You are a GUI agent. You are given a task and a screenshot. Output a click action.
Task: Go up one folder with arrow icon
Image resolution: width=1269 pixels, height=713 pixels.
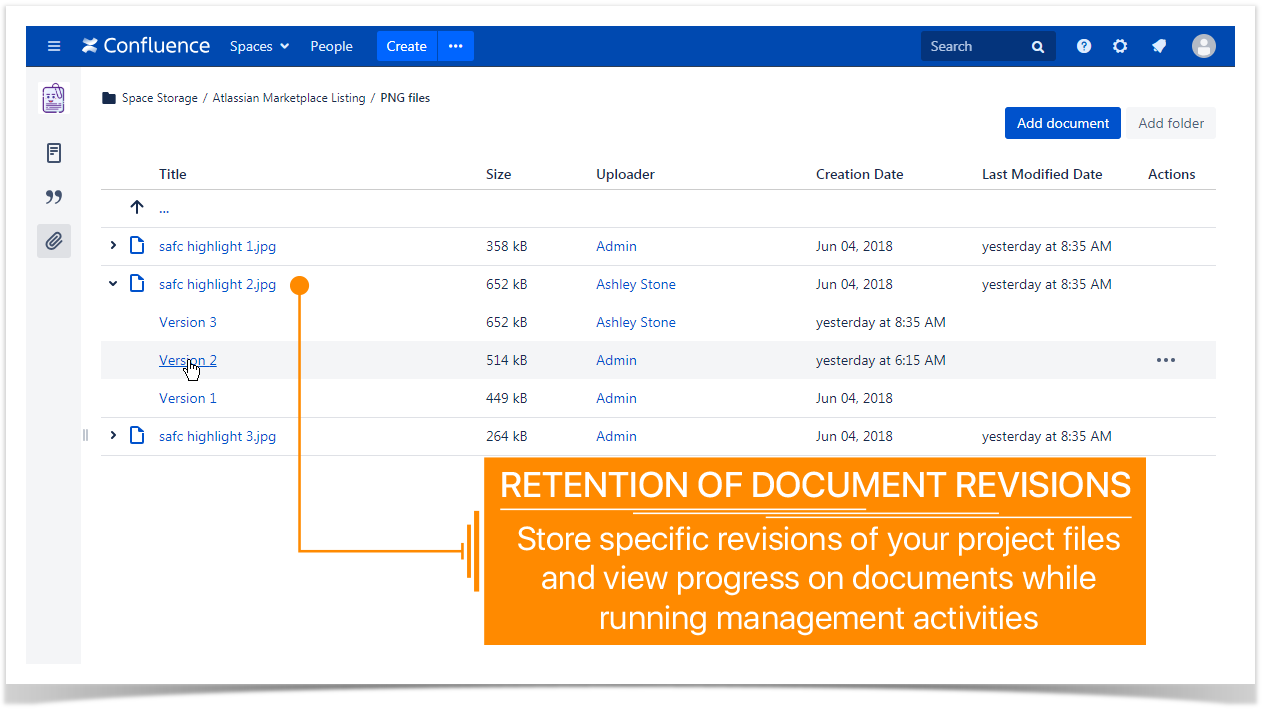click(137, 208)
